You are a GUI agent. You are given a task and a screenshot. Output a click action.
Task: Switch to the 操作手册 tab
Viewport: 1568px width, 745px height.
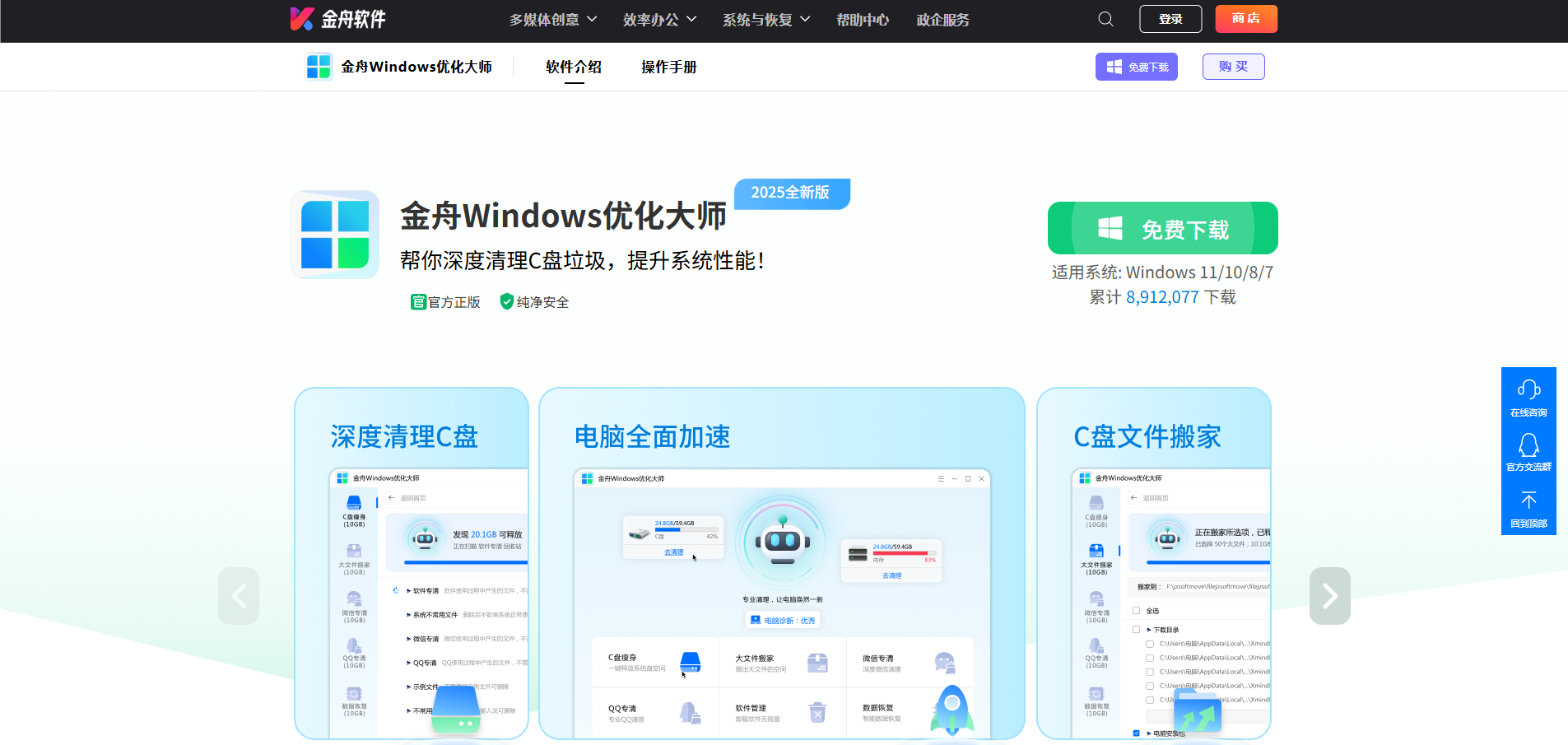(x=669, y=67)
